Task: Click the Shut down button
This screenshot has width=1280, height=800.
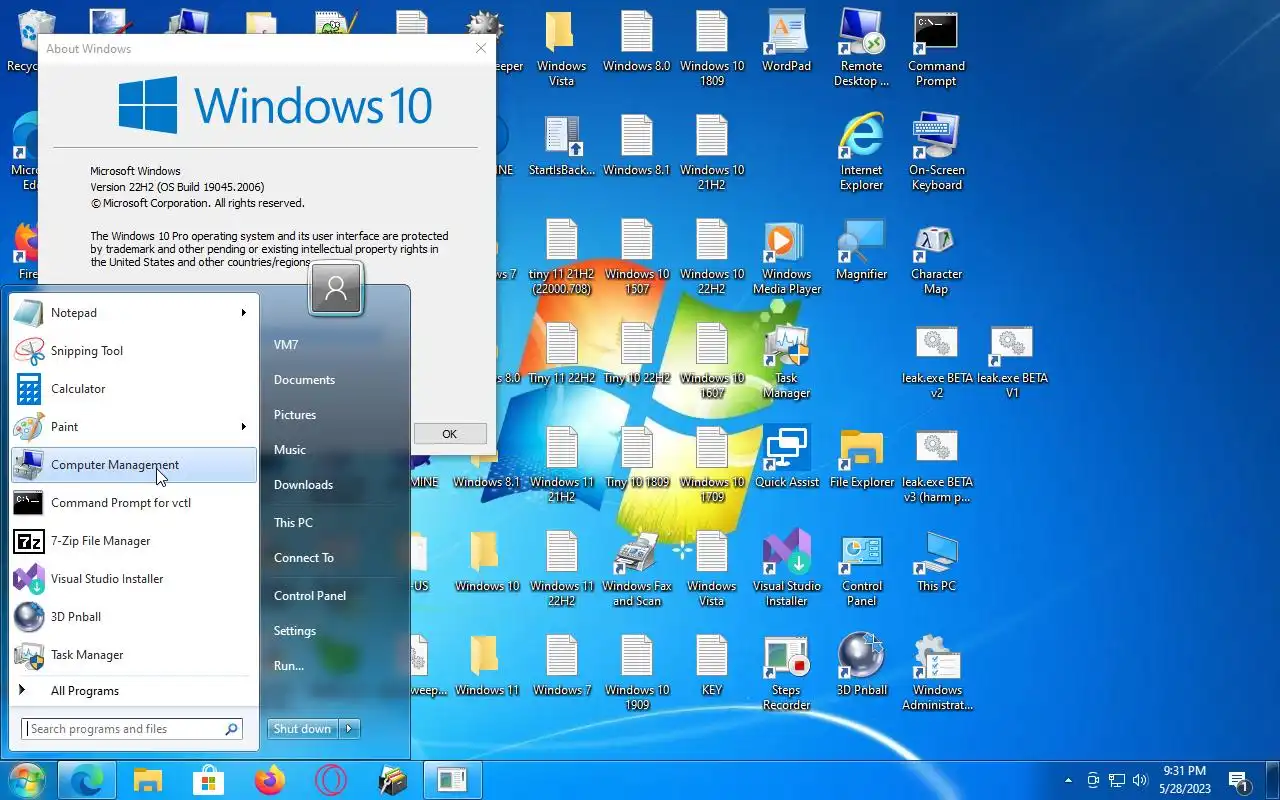Action: pyautogui.click(x=303, y=729)
